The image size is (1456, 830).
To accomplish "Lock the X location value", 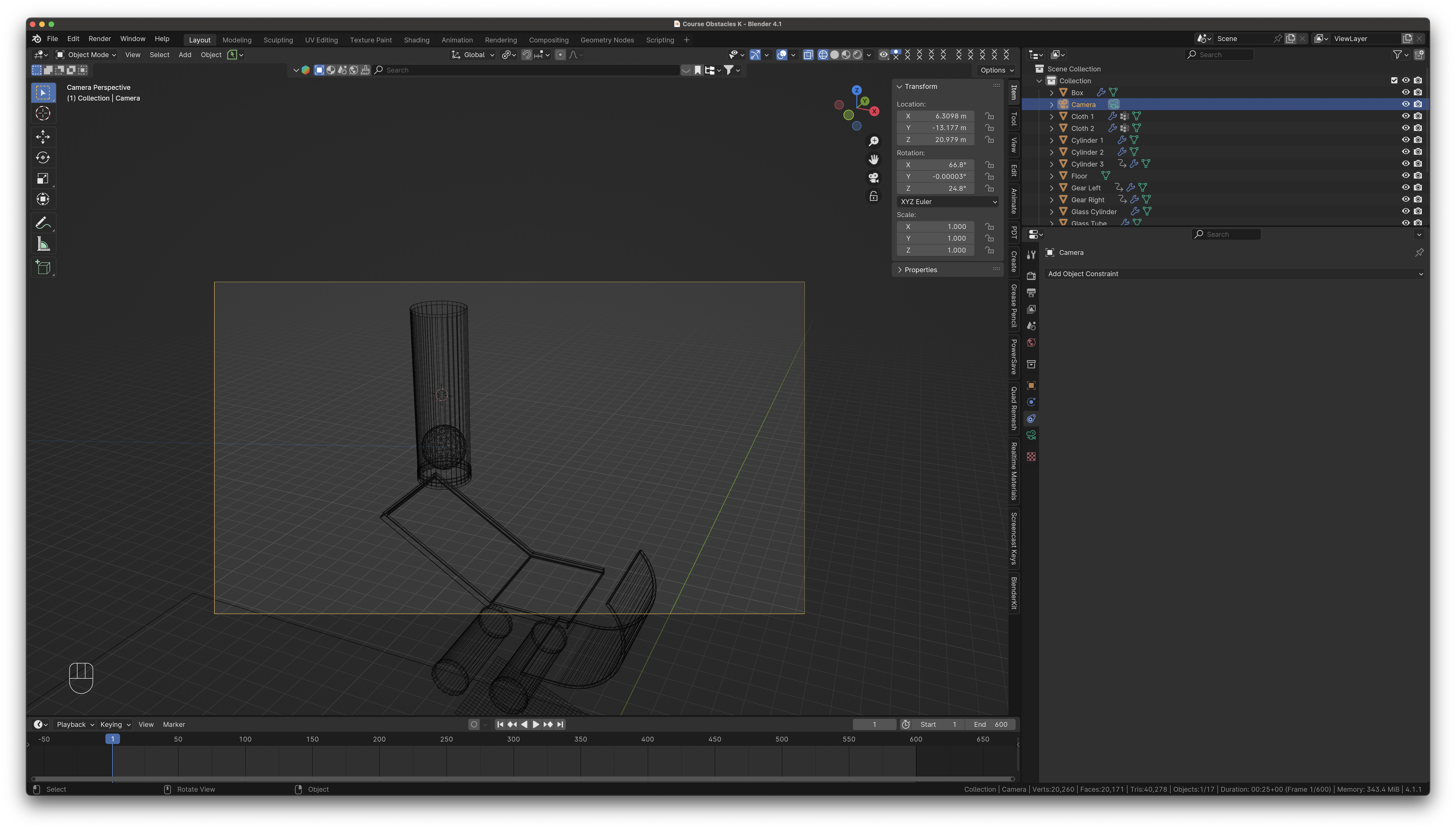I will (990, 116).
